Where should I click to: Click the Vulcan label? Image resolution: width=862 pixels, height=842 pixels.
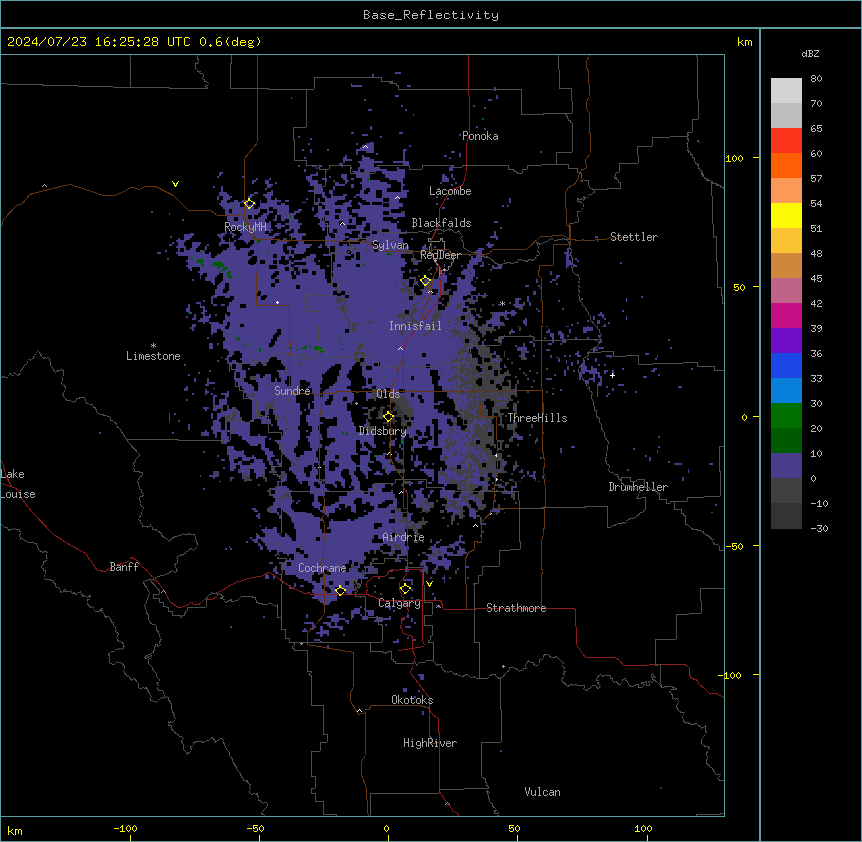click(x=543, y=792)
